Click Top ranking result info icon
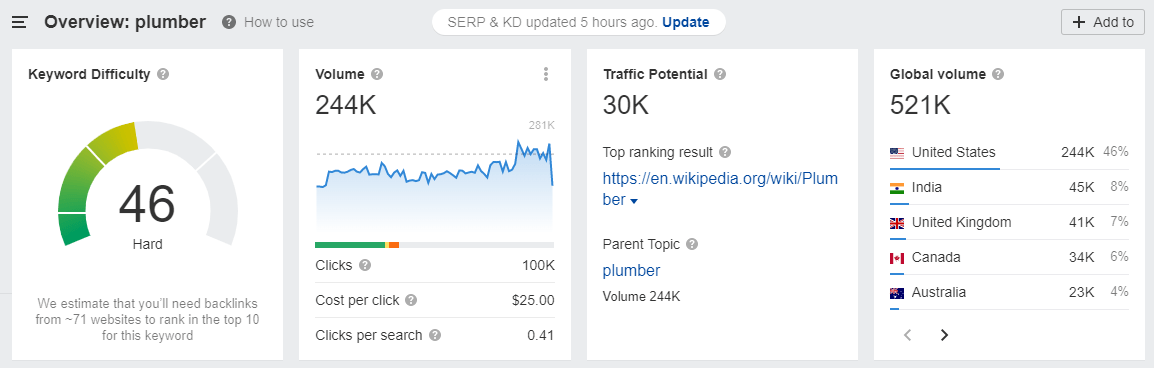The height and width of the screenshot is (368, 1154). click(x=725, y=153)
